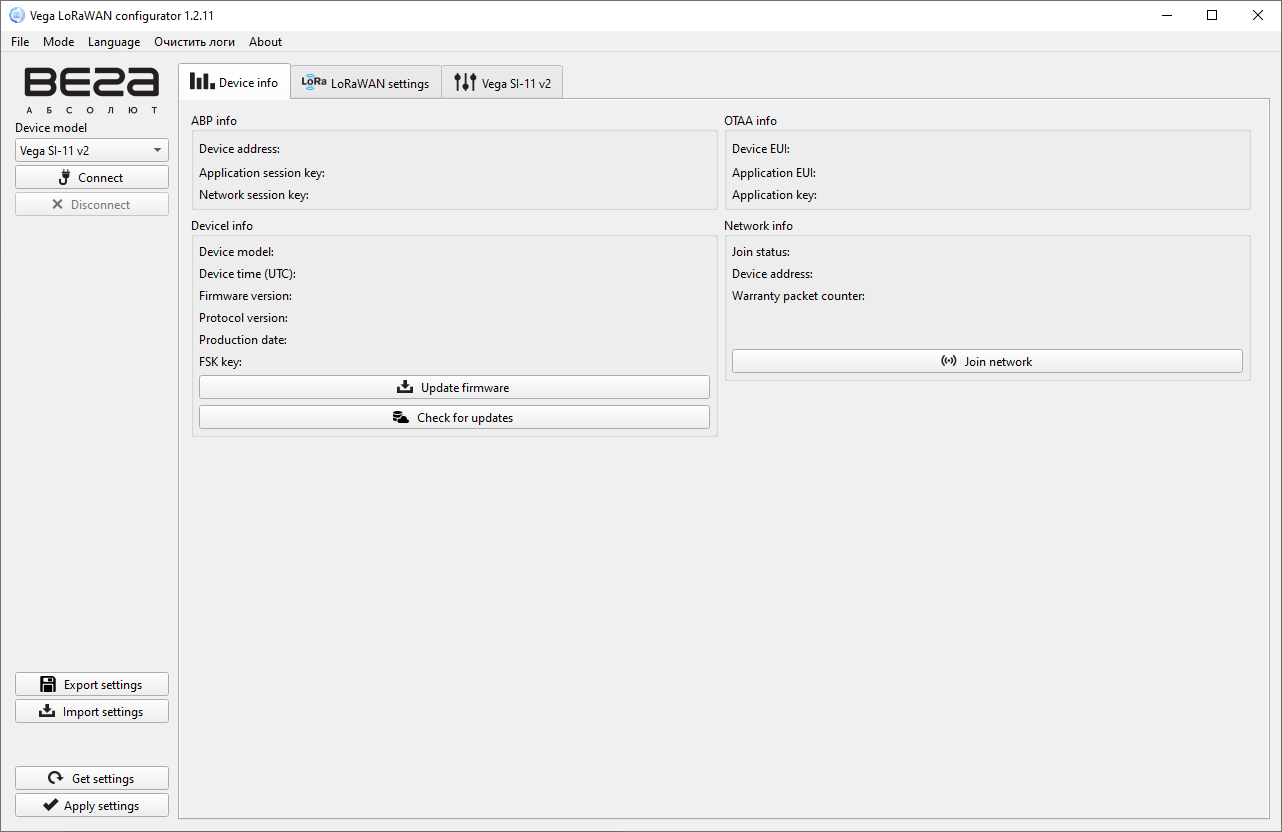This screenshot has width=1282, height=832.
Task: Click the app icon in title bar
Action: coord(16,15)
